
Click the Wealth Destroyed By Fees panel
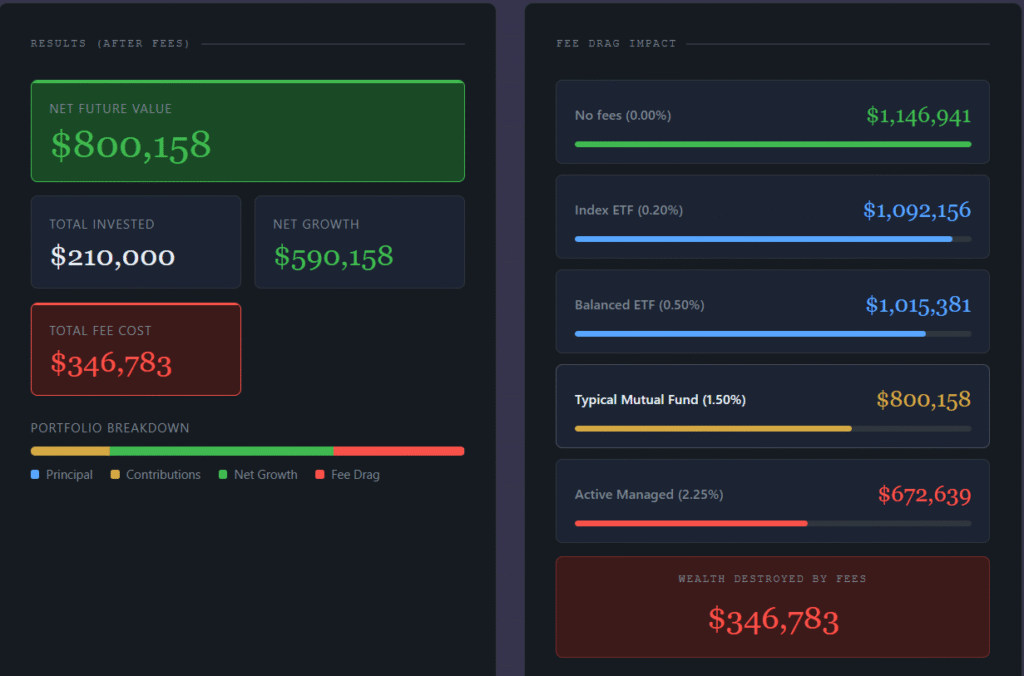click(772, 607)
